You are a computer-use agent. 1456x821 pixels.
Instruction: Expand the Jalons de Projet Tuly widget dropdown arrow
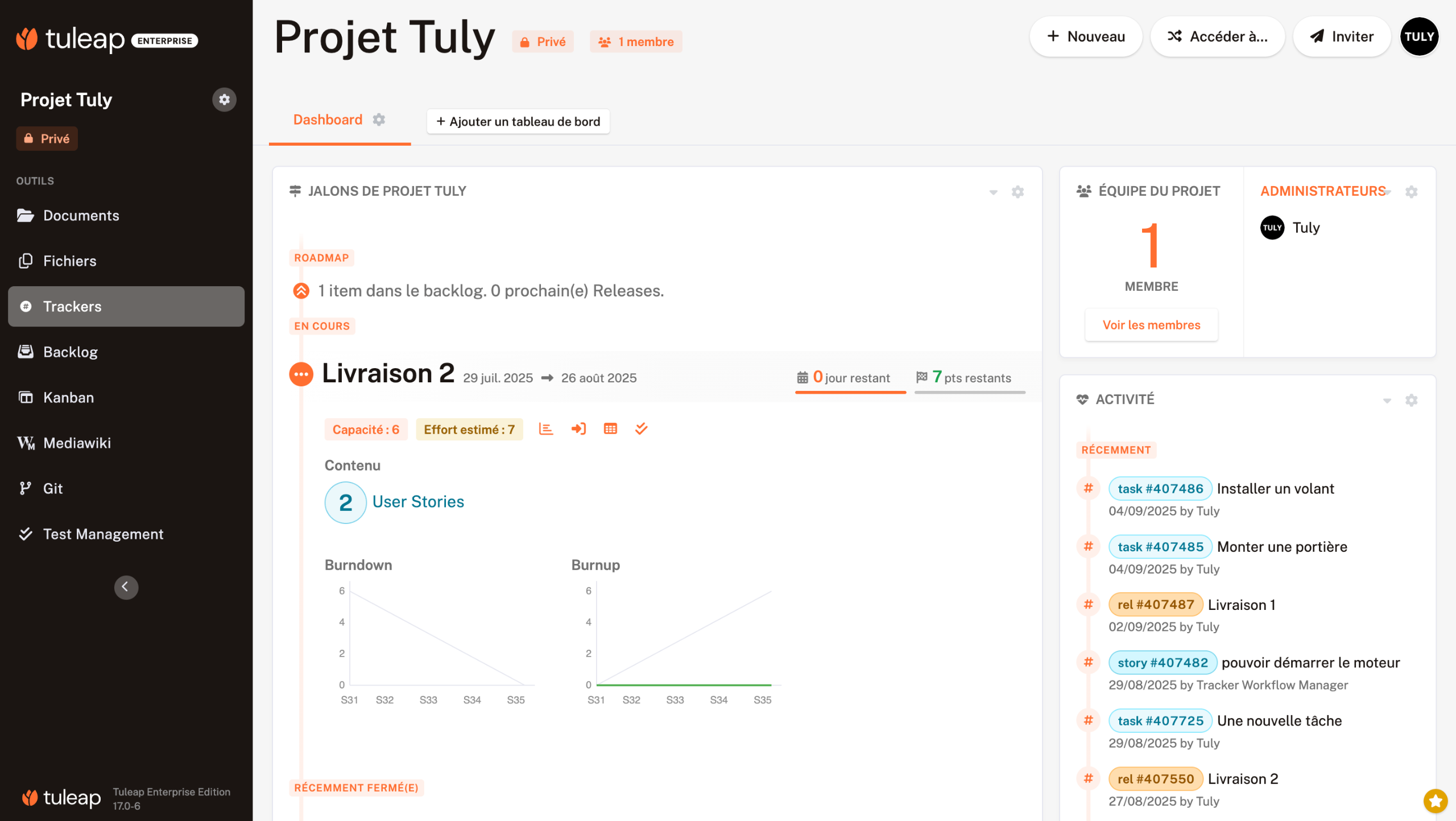pos(993,192)
